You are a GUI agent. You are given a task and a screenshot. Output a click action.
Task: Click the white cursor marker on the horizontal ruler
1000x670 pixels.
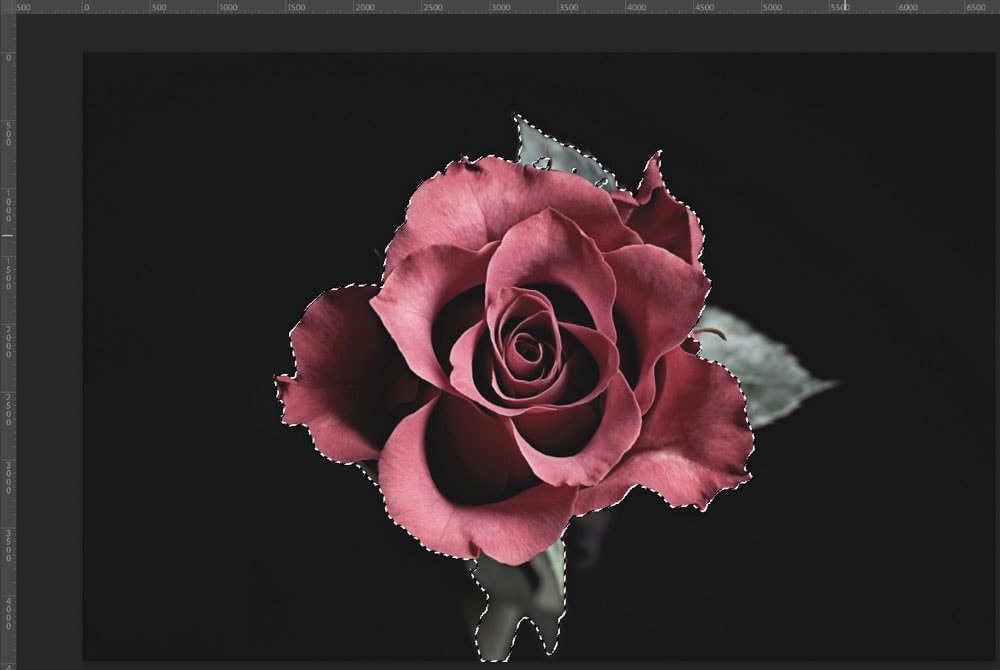pos(846,6)
